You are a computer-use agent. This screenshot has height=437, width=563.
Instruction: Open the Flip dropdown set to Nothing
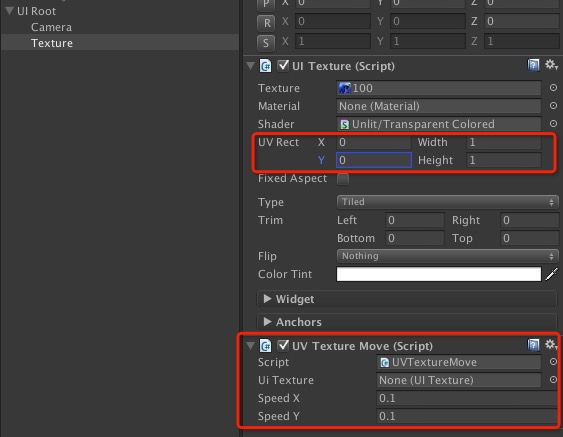[x=447, y=256]
